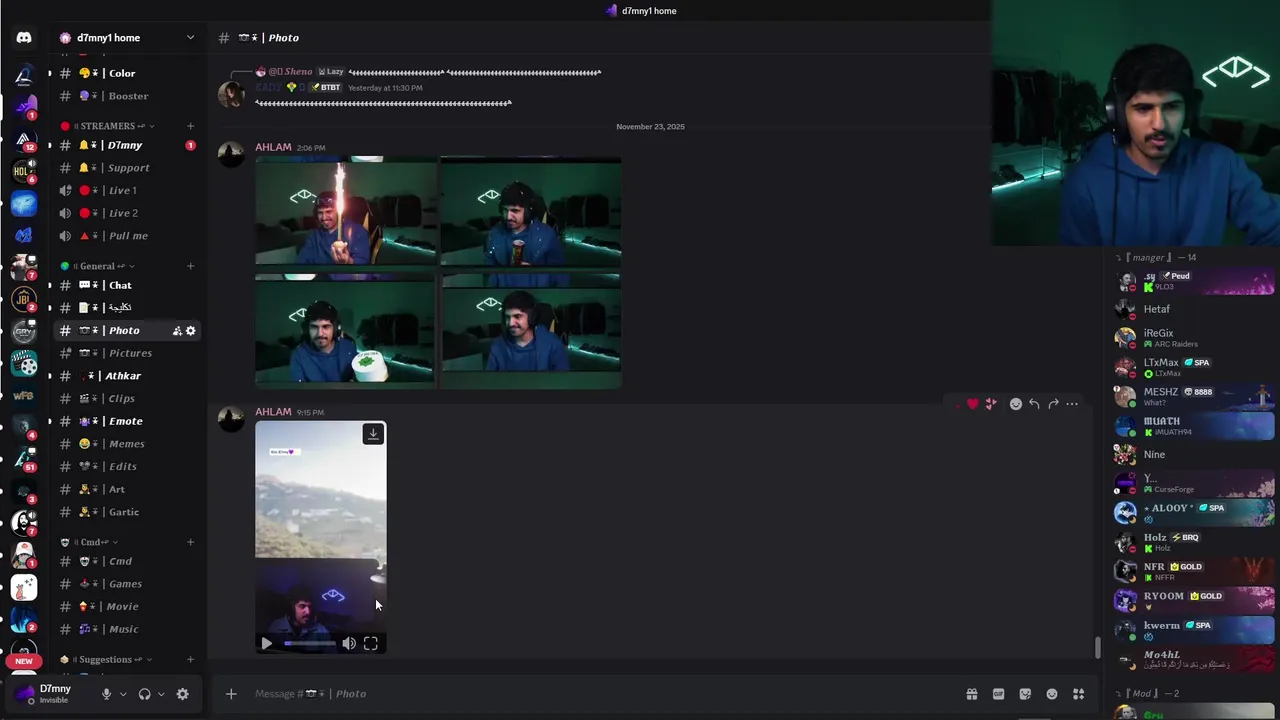Open the video in fullscreen

(371, 644)
